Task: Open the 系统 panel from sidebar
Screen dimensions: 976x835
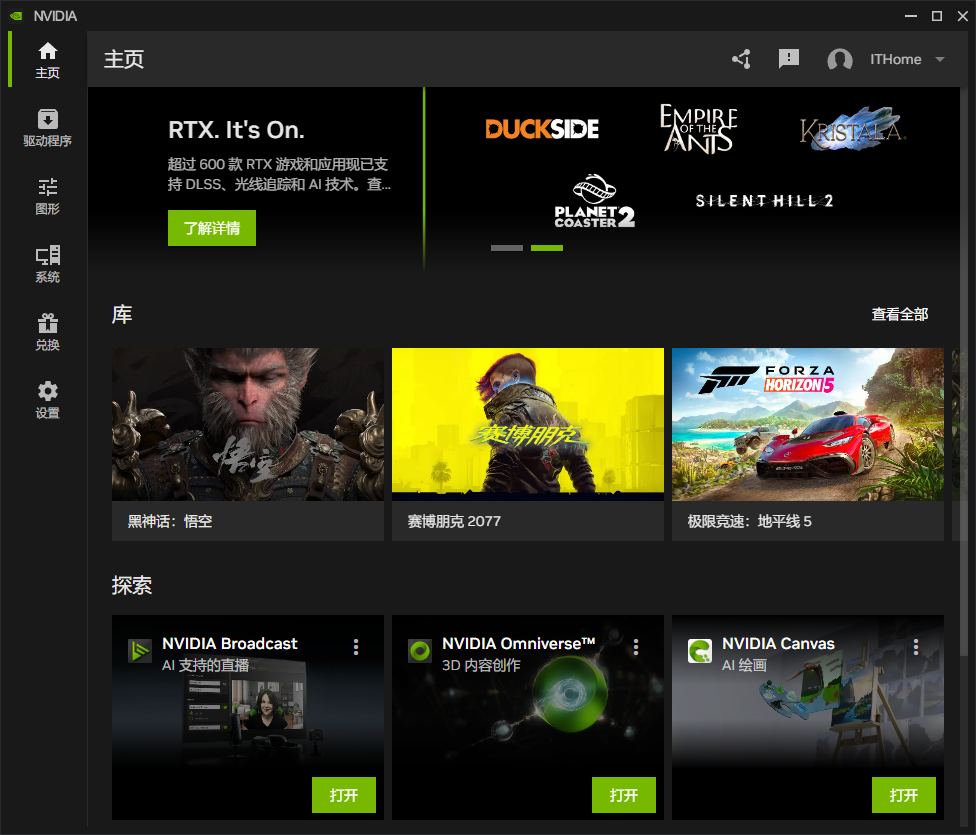Action: tap(47, 262)
